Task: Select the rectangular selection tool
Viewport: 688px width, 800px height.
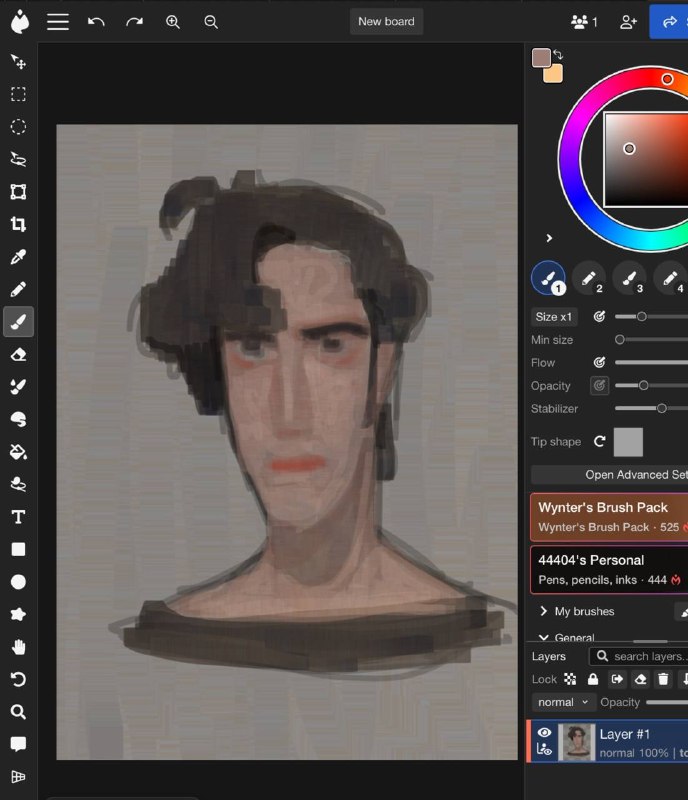Action: click(18, 94)
